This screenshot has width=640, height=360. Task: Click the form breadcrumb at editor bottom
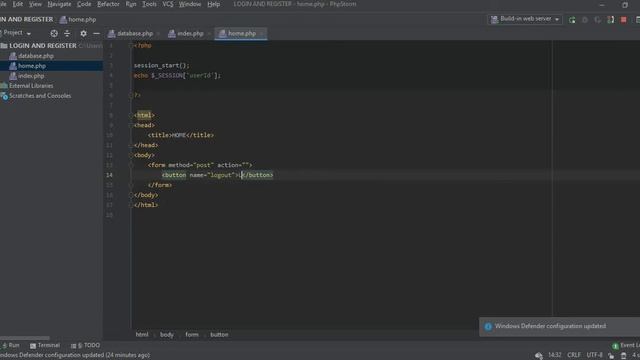tap(192, 335)
